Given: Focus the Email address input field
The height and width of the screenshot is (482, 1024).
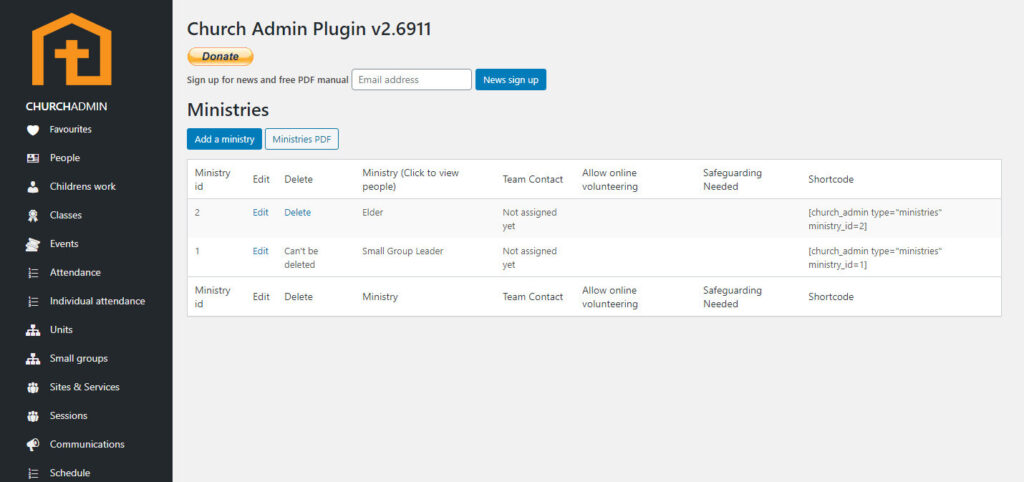Looking at the screenshot, I should click(x=411, y=80).
